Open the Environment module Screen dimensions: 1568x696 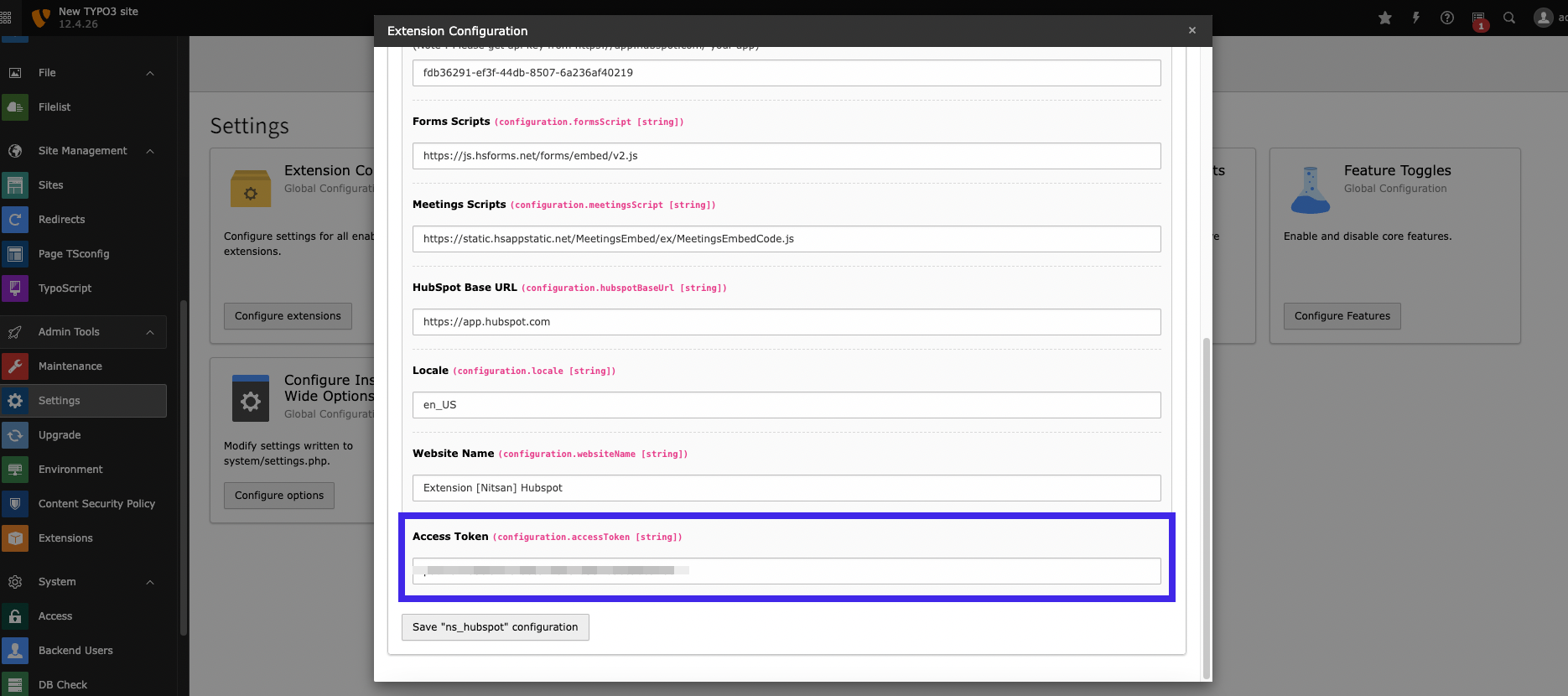pyautogui.click(x=84, y=470)
